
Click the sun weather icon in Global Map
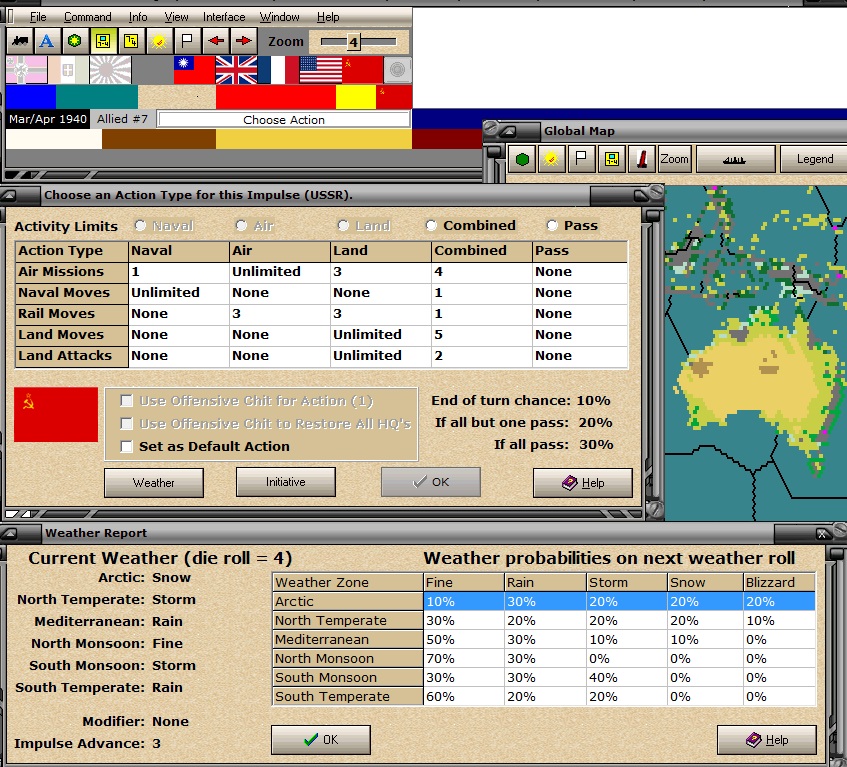click(x=552, y=159)
